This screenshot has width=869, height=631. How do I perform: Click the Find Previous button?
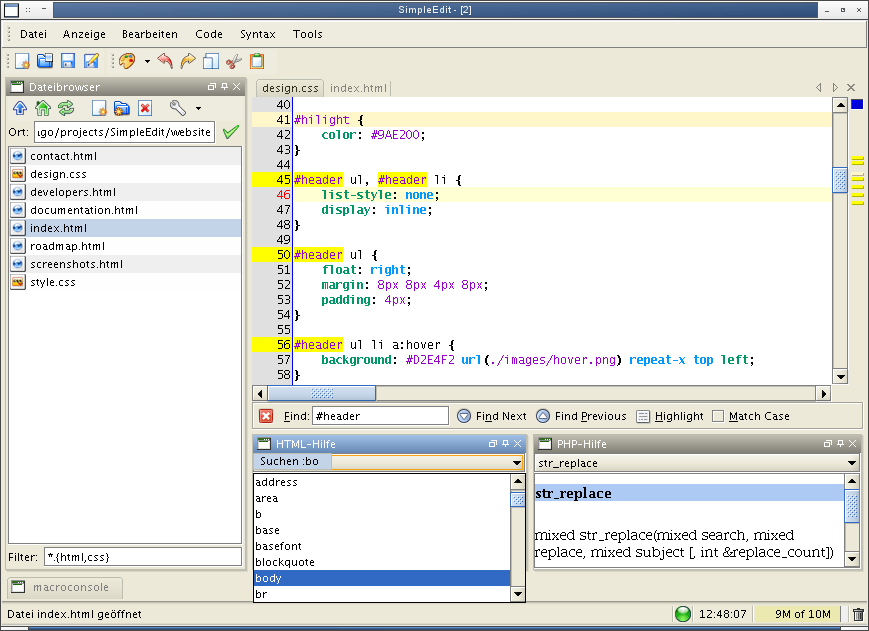coord(581,416)
